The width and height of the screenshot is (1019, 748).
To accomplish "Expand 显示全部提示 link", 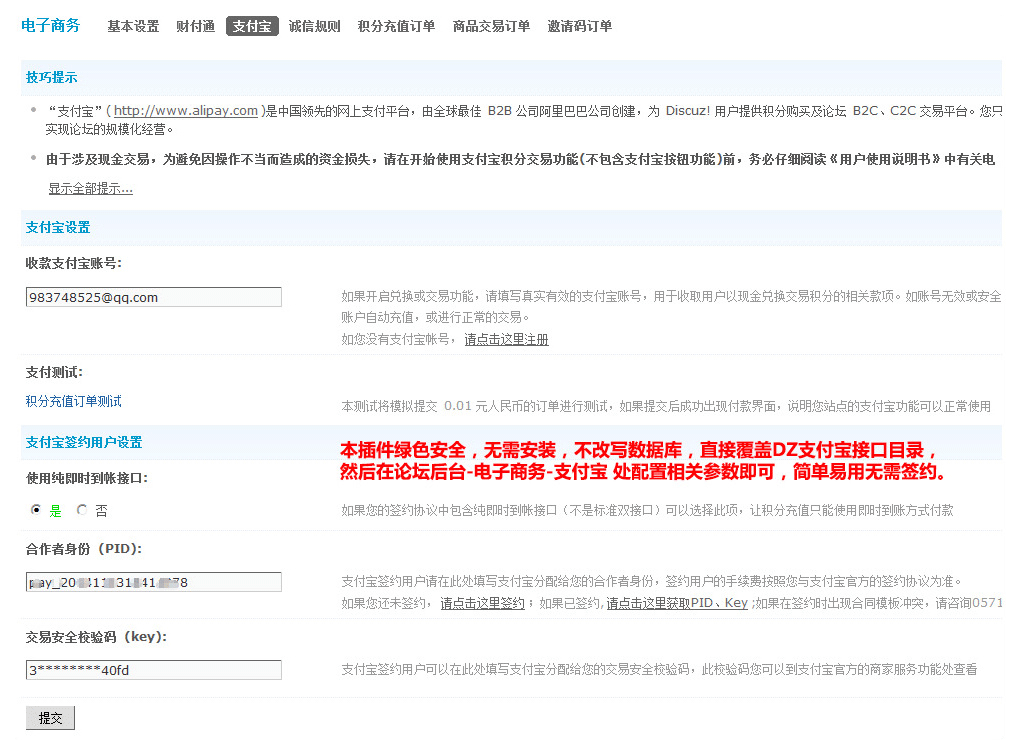I will [90, 188].
